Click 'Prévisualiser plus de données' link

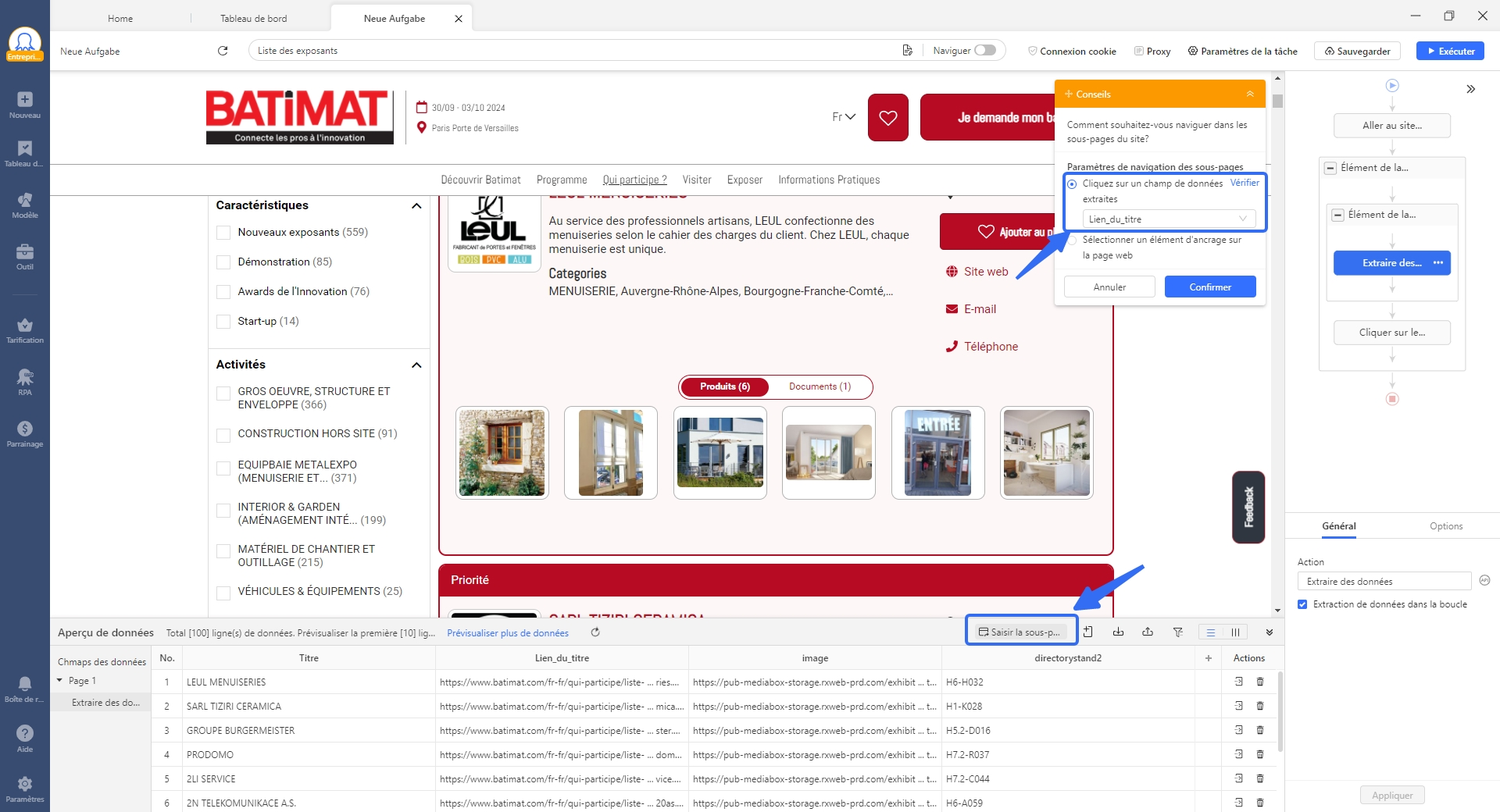tap(508, 633)
